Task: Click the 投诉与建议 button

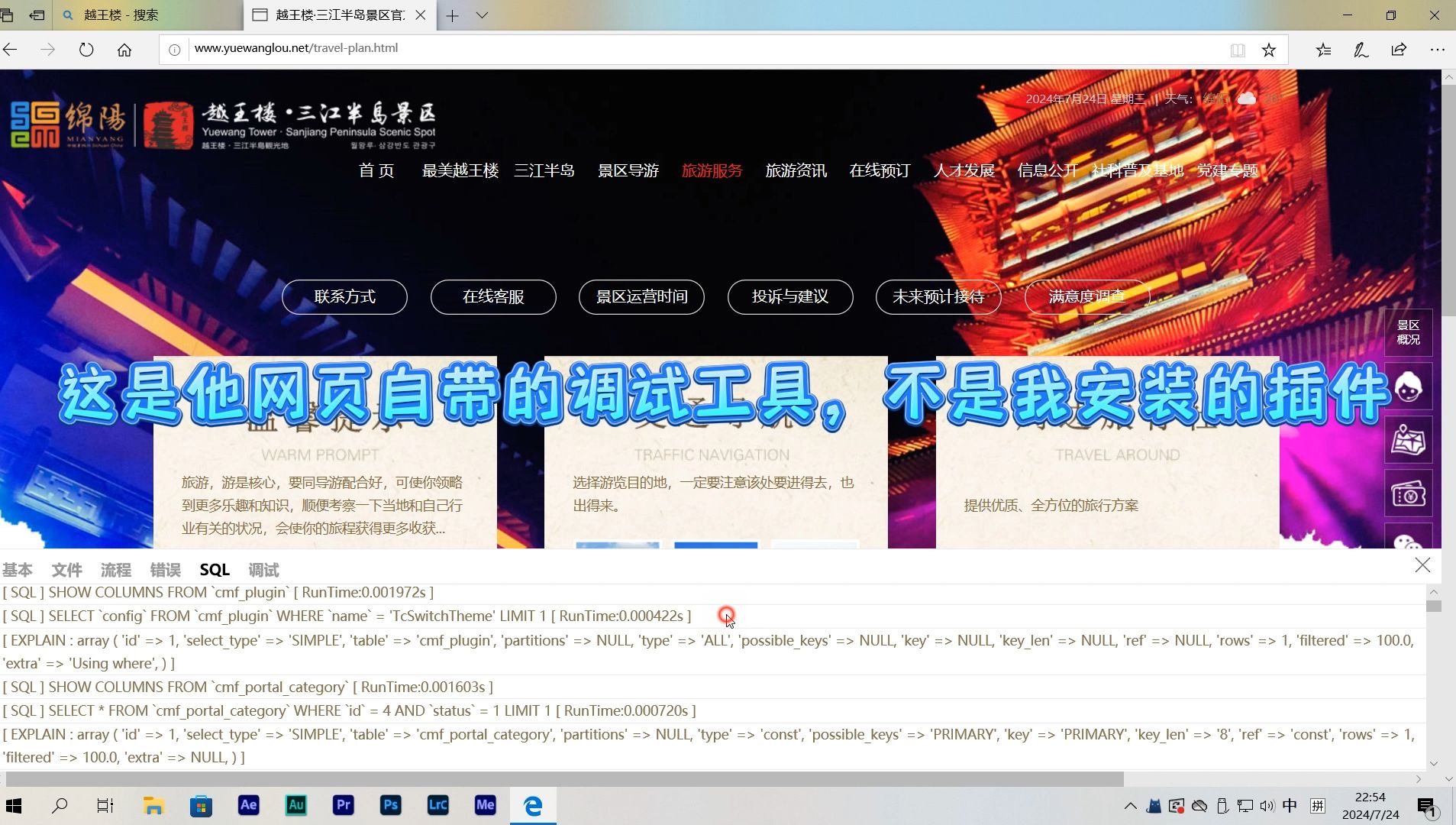Action: click(790, 297)
